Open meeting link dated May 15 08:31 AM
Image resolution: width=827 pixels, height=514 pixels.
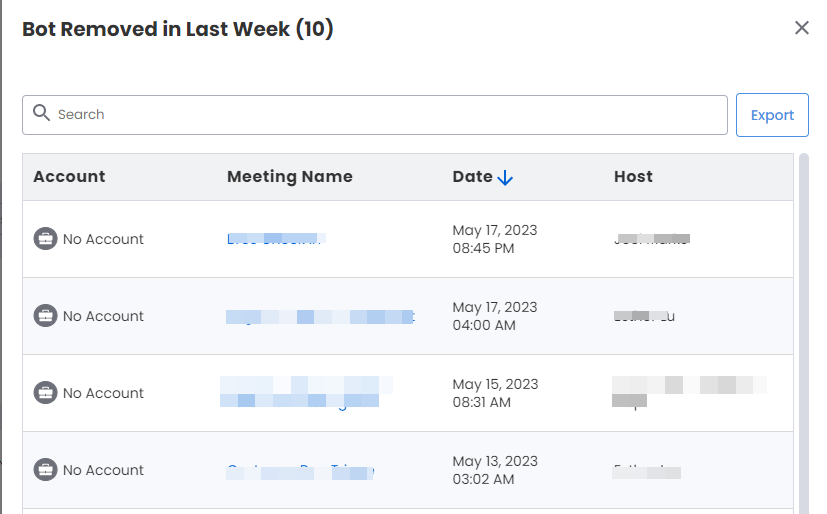tap(306, 393)
